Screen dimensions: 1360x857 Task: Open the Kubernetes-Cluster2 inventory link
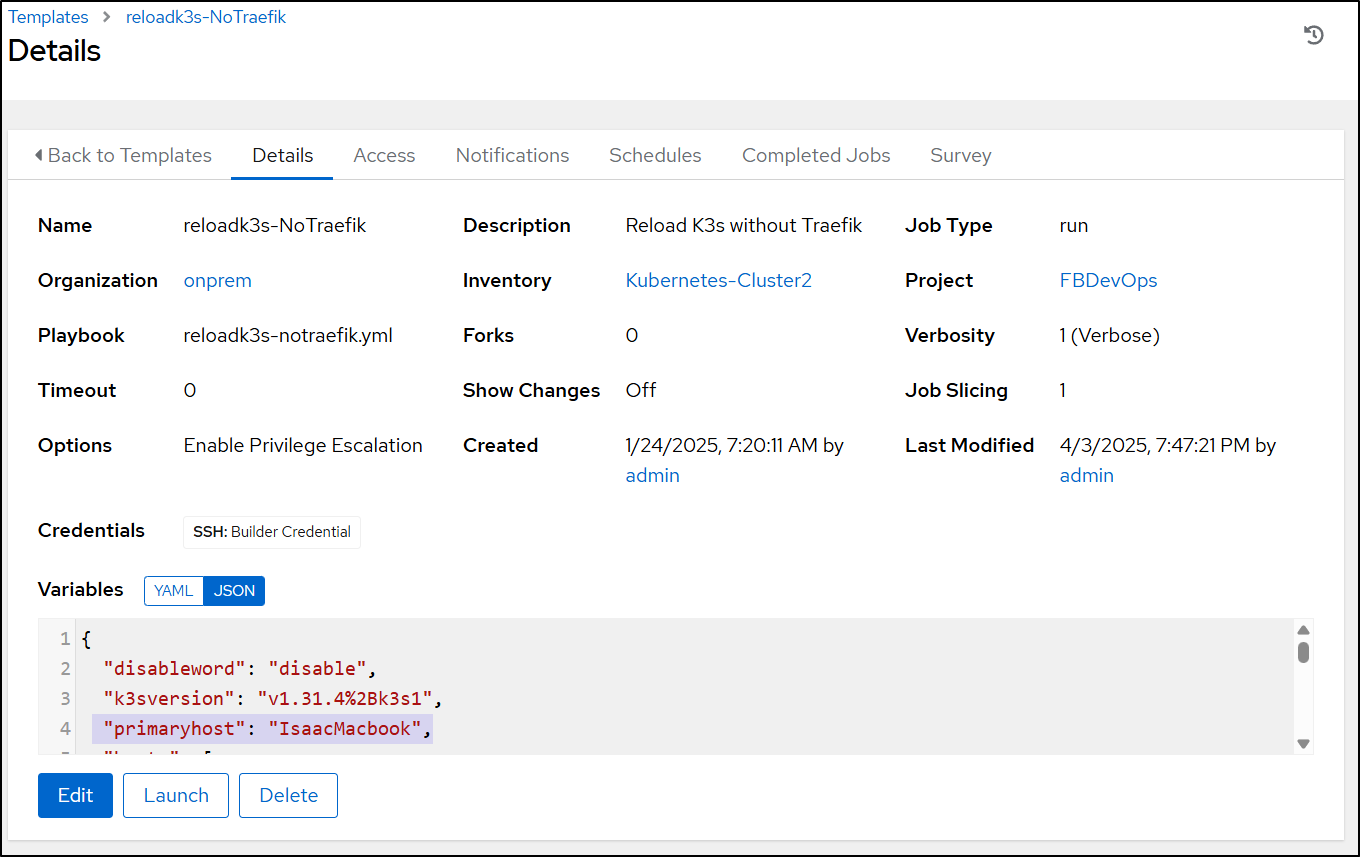point(718,280)
